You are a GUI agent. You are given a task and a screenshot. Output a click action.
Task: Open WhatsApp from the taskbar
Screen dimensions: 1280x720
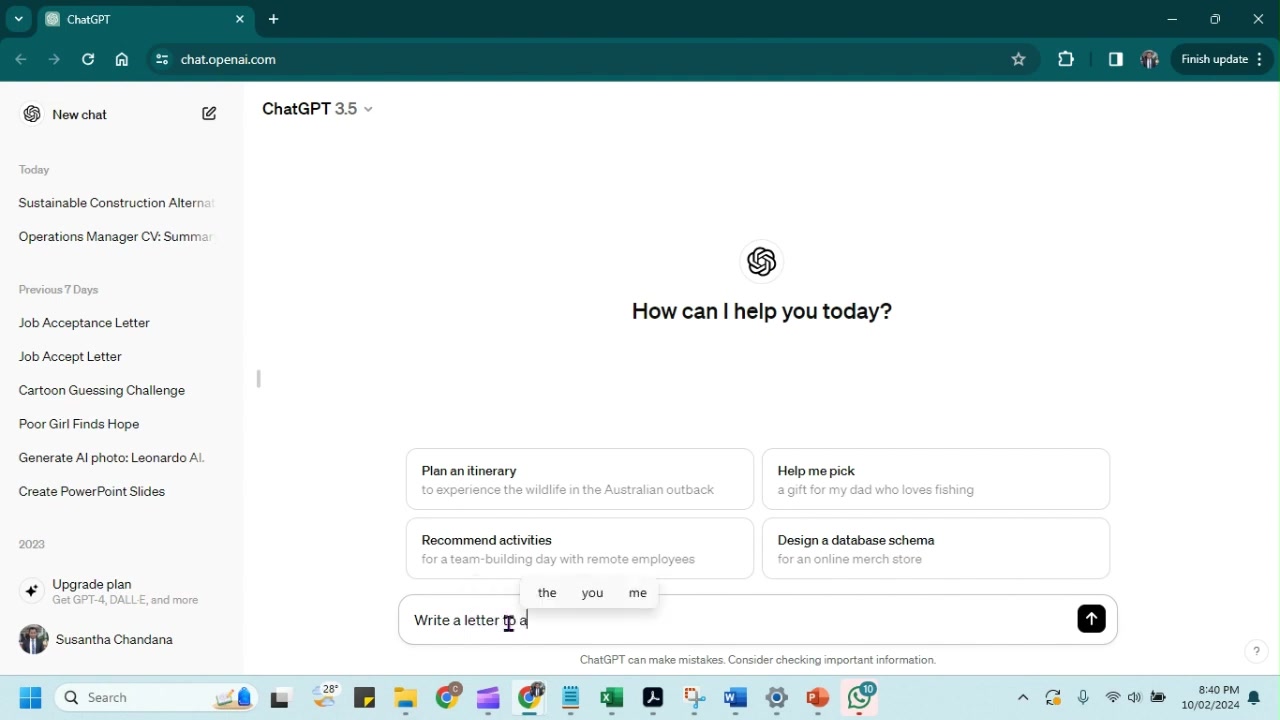(859, 697)
